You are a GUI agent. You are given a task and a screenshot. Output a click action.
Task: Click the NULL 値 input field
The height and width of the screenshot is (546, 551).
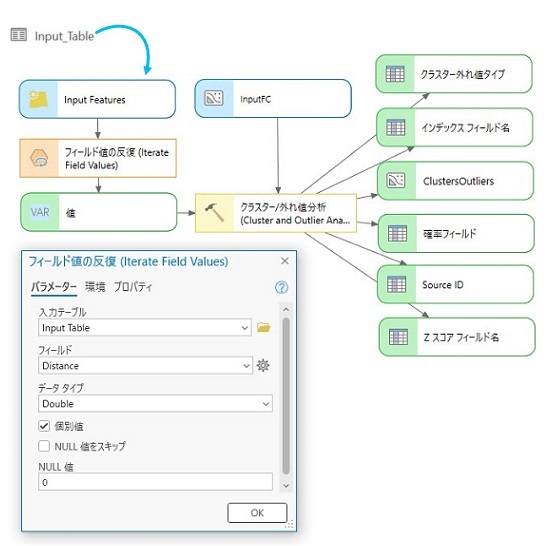pyautogui.click(x=155, y=482)
